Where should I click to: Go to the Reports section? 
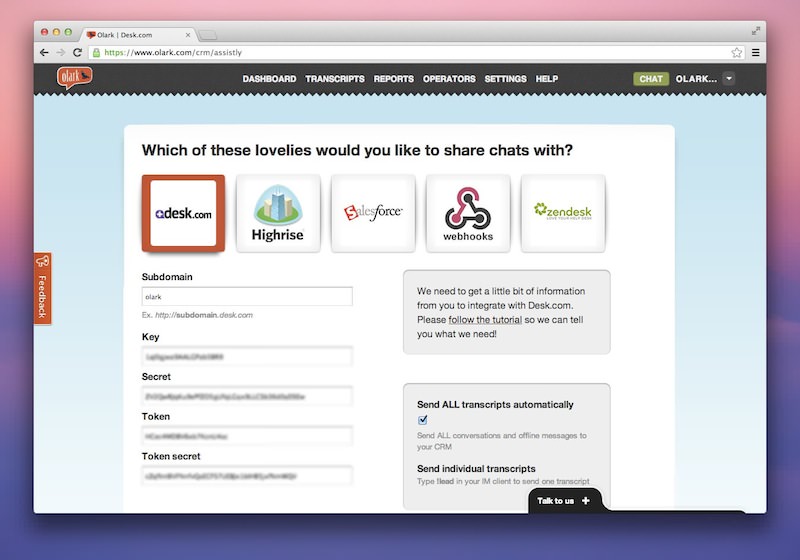[394, 79]
